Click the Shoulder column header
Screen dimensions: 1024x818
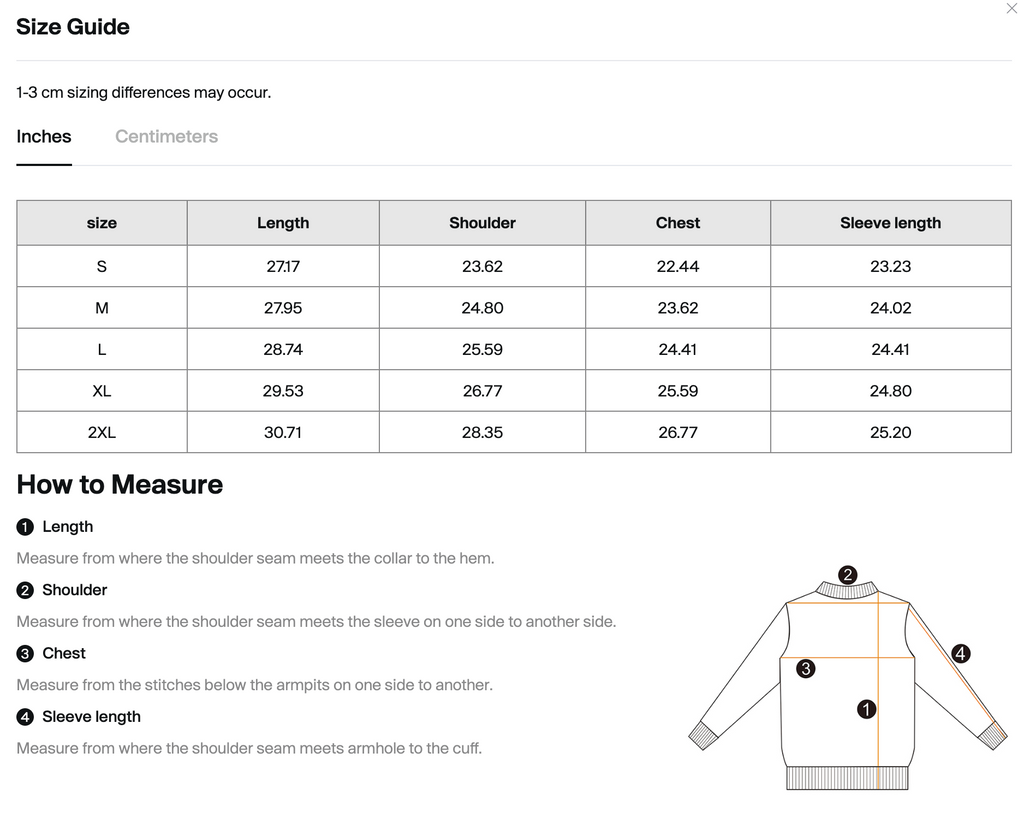click(x=483, y=223)
